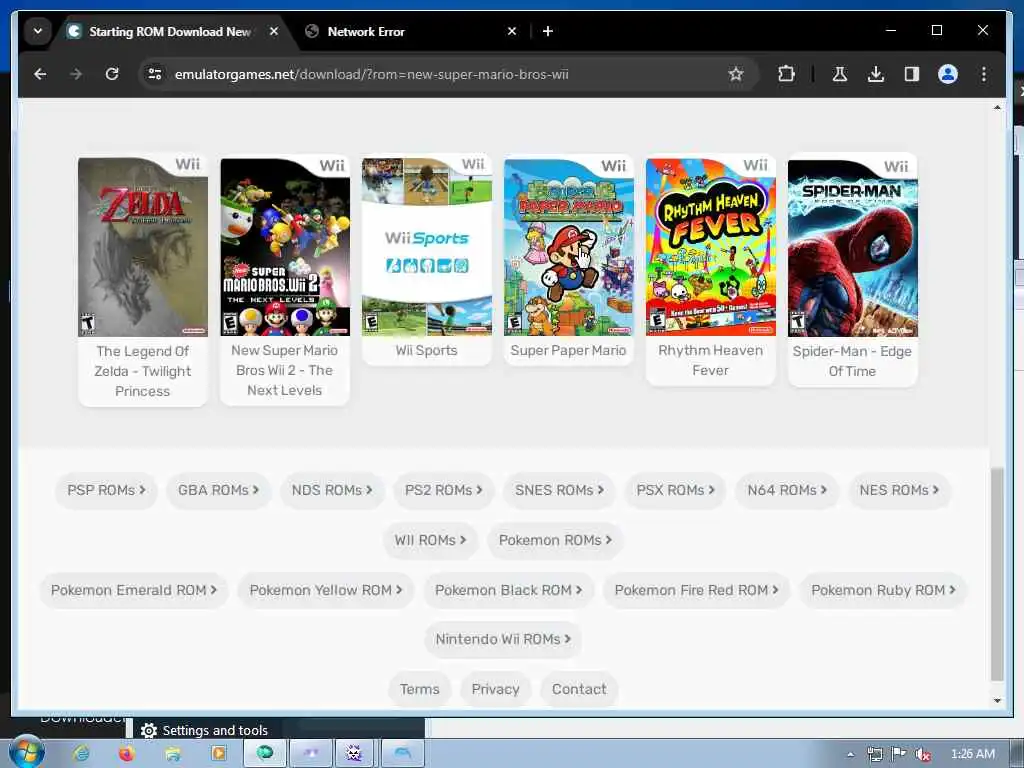Open Pokemon Black ROM link

[508, 590]
